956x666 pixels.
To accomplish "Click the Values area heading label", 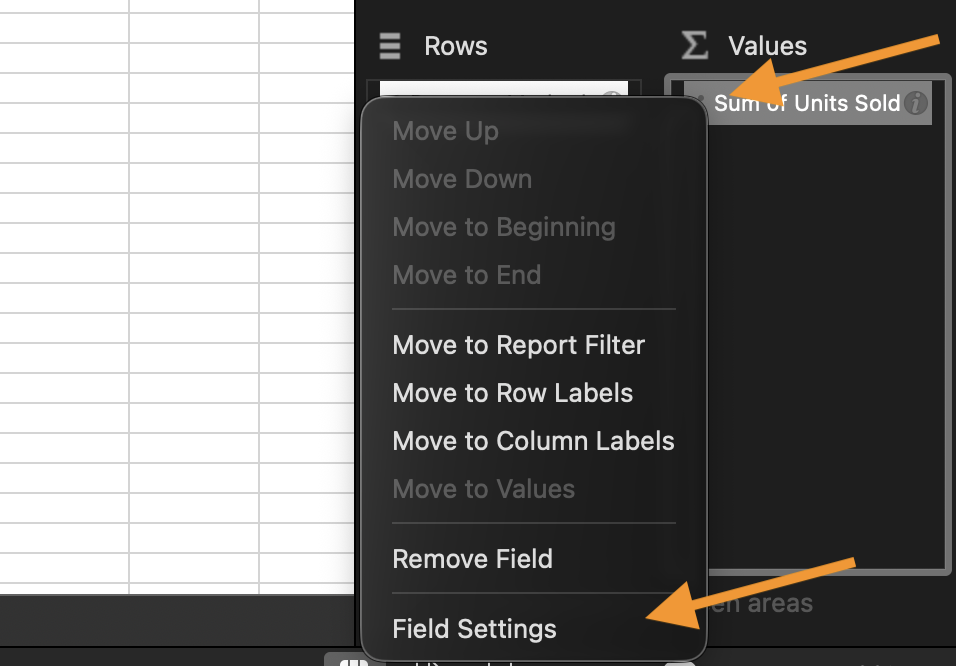I will click(767, 46).
